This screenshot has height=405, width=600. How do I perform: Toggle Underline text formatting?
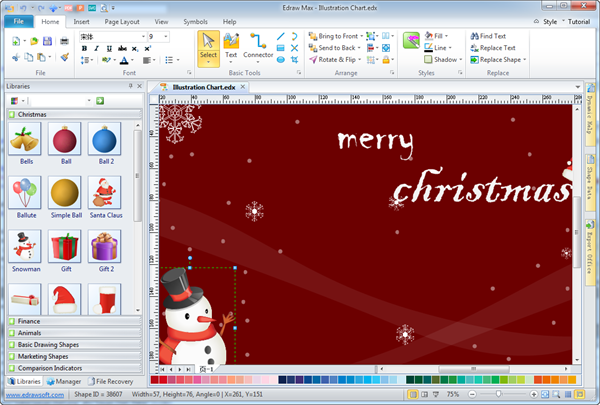[x=109, y=49]
